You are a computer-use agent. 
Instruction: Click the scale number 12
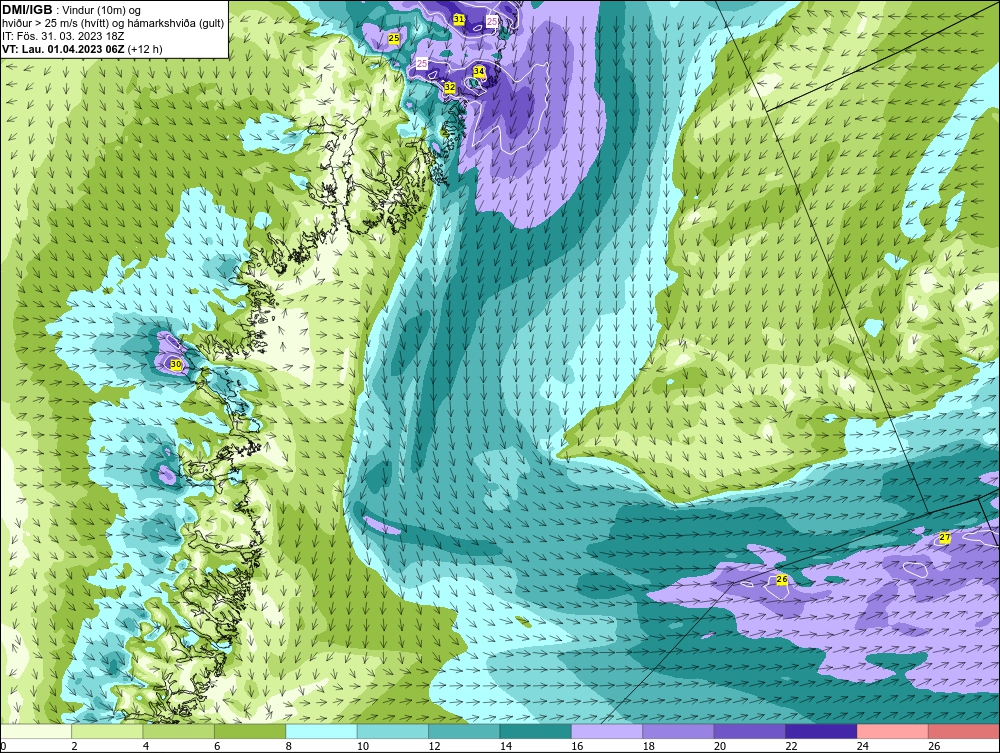coord(434,746)
